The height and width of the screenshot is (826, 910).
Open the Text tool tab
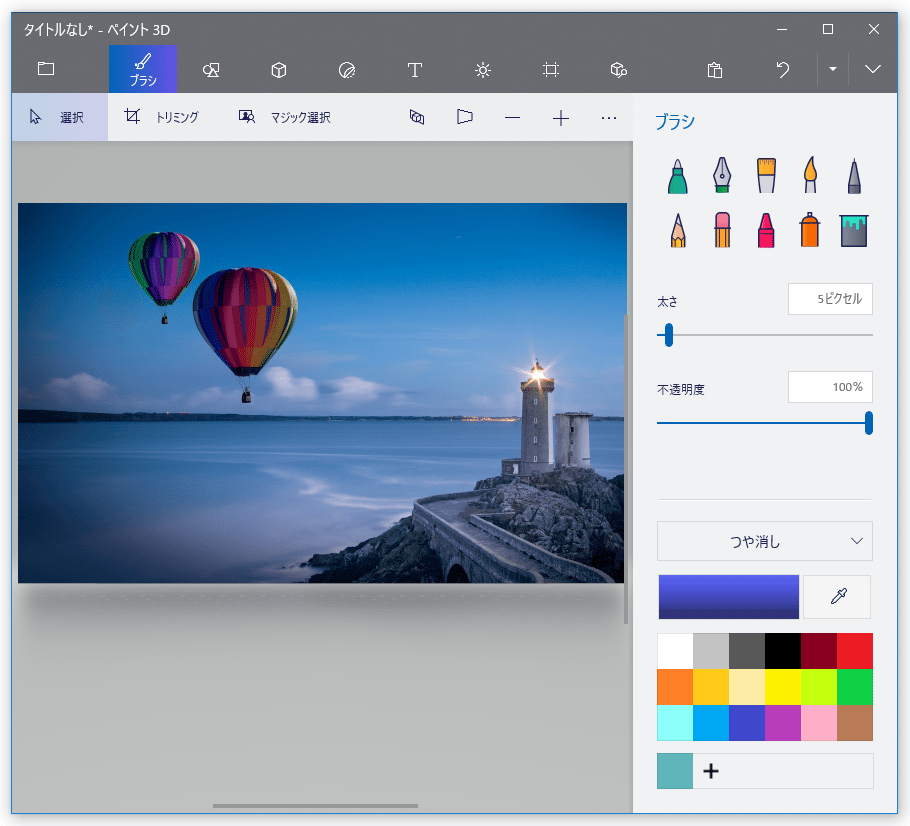(414, 70)
